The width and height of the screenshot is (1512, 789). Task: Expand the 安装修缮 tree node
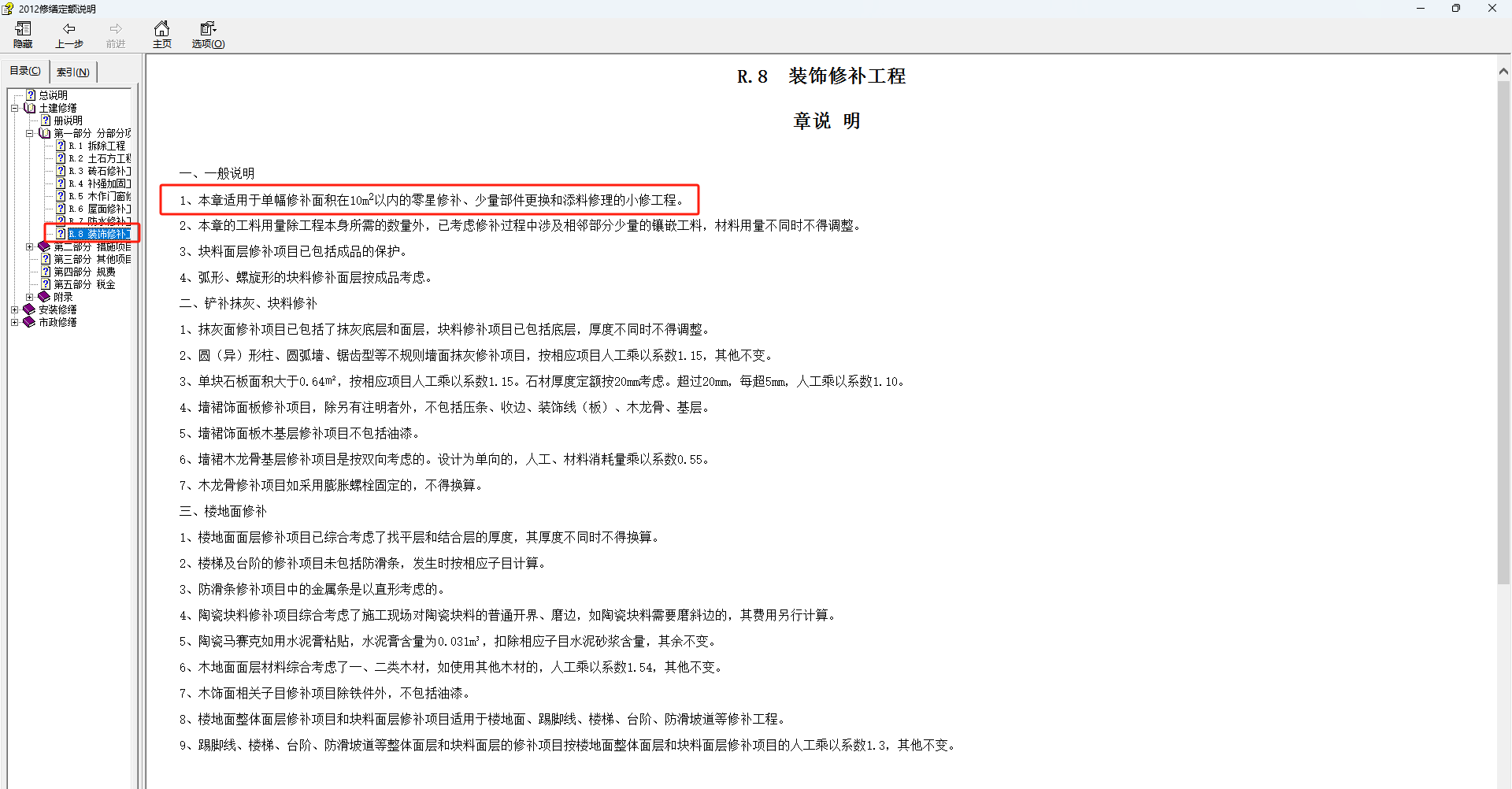[15, 309]
